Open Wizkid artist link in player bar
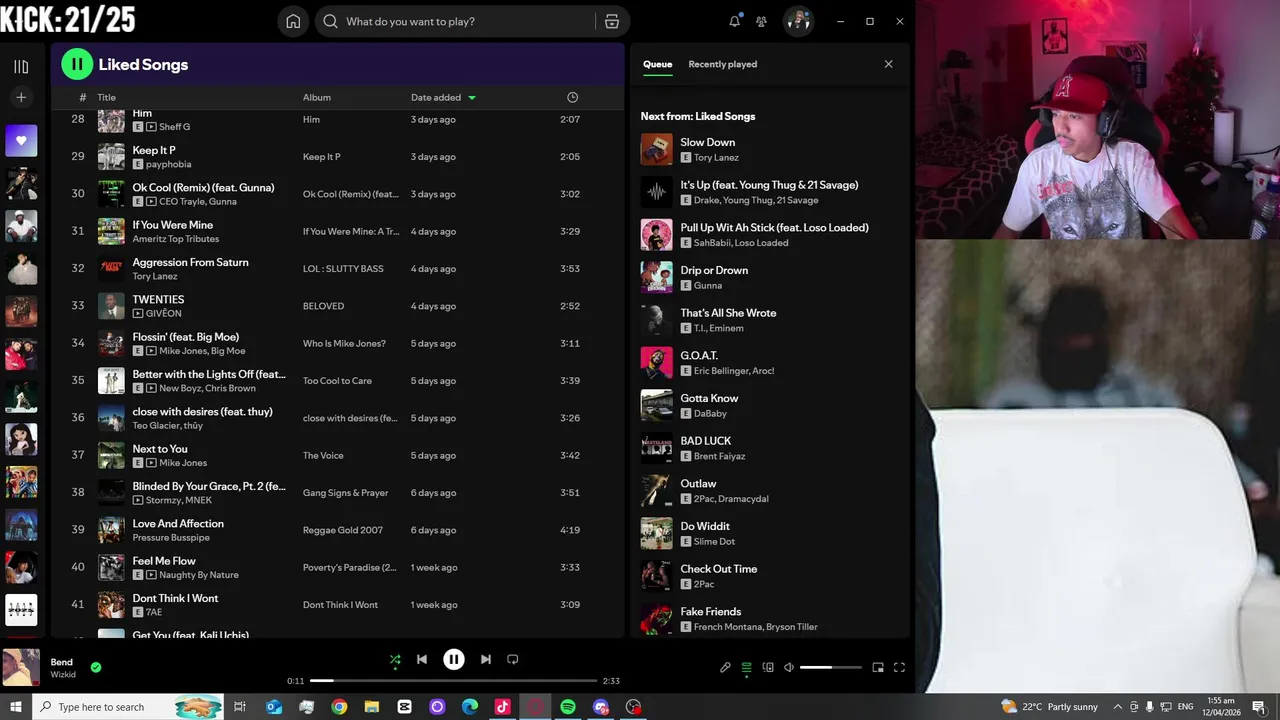1280x720 pixels. [63, 675]
